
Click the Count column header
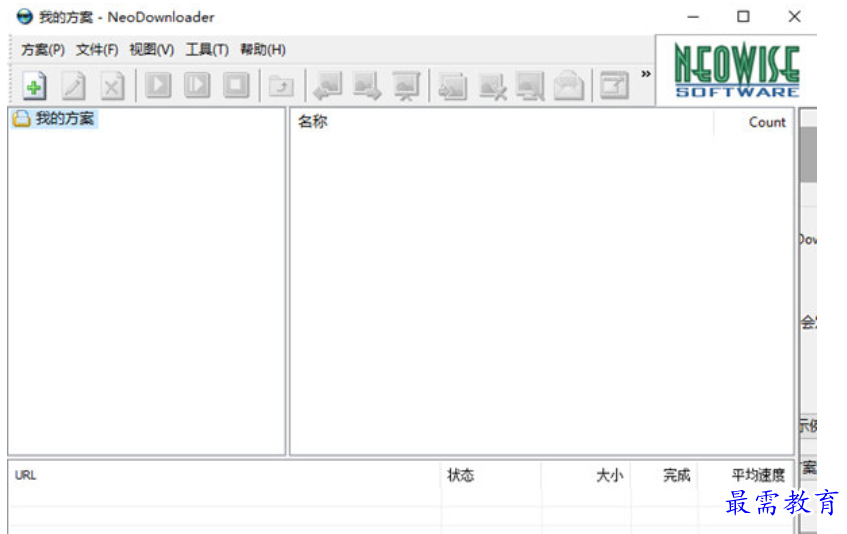(x=767, y=122)
